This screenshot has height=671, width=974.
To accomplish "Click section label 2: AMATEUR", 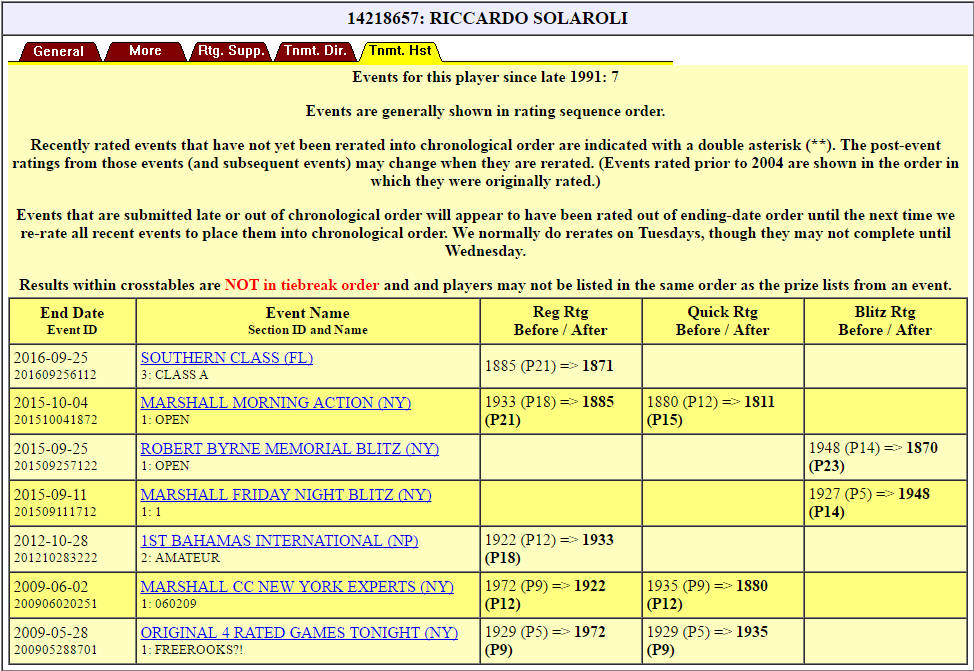I will (x=180, y=557).
